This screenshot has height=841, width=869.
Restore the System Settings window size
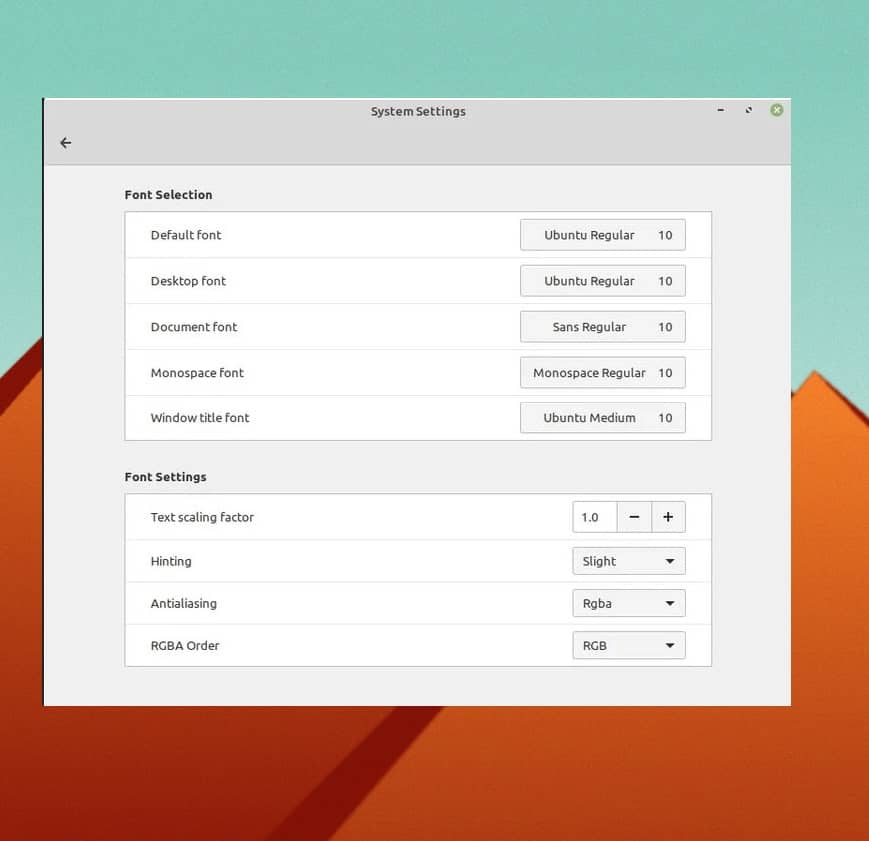tap(749, 110)
